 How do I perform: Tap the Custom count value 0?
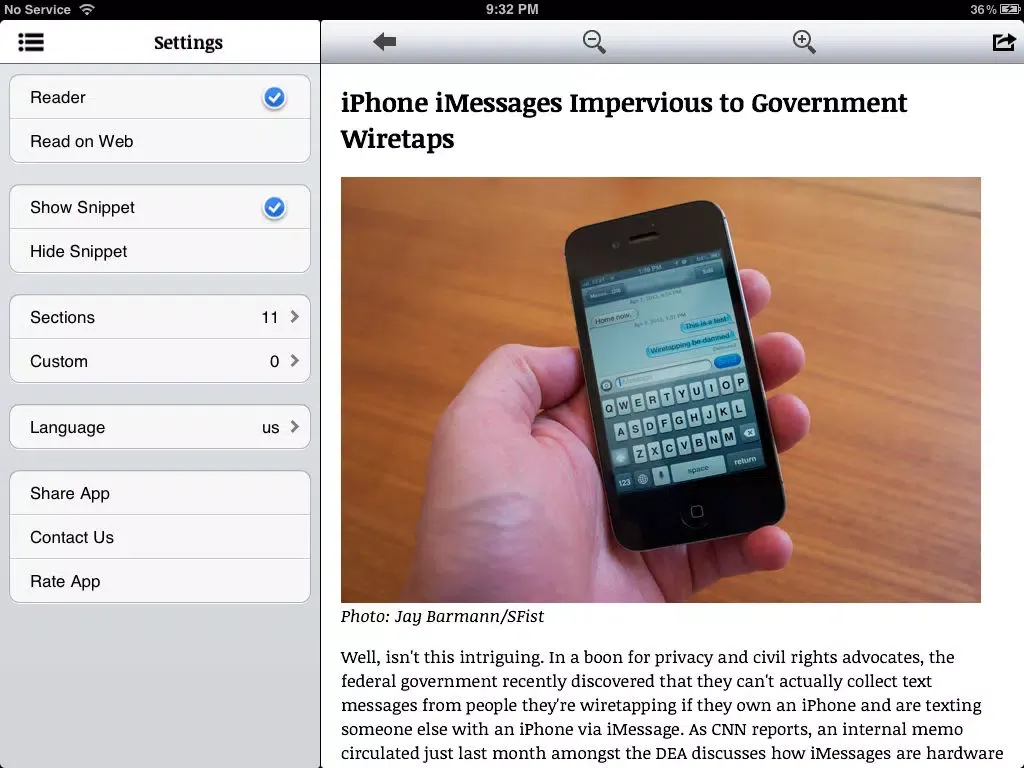tap(274, 361)
